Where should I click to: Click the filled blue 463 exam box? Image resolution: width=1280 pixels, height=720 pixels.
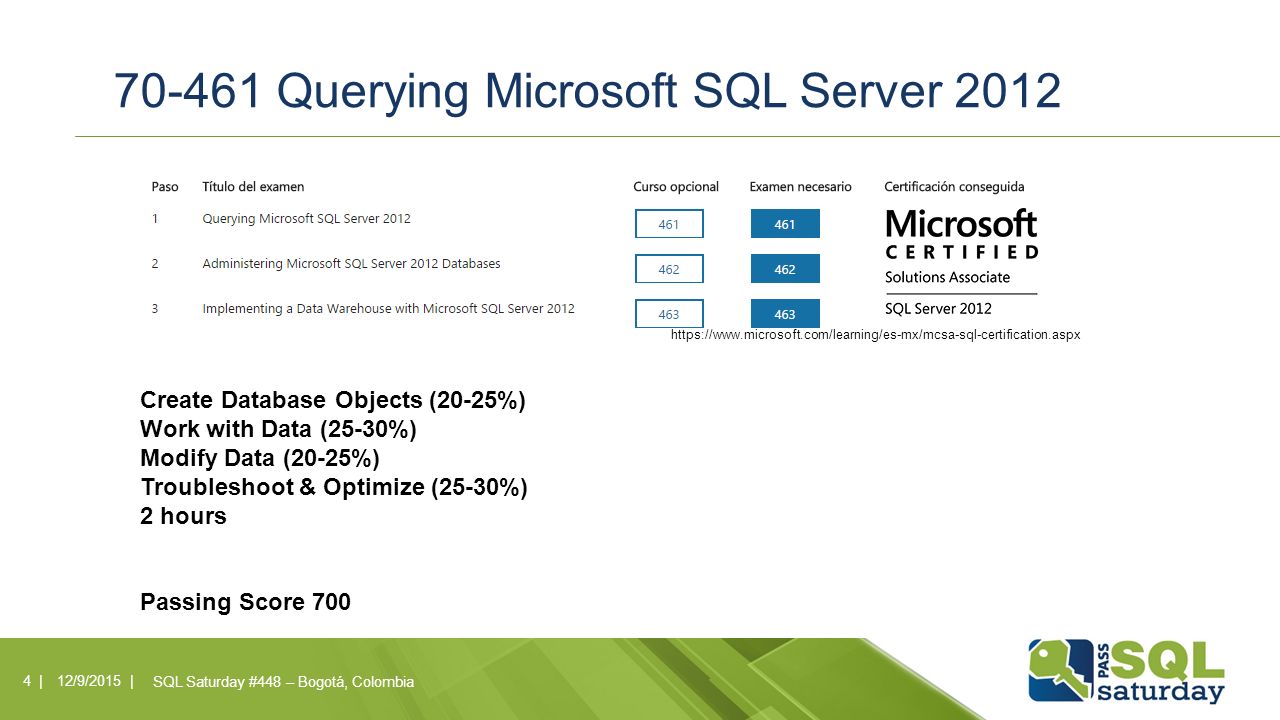(x=785, y=314)
